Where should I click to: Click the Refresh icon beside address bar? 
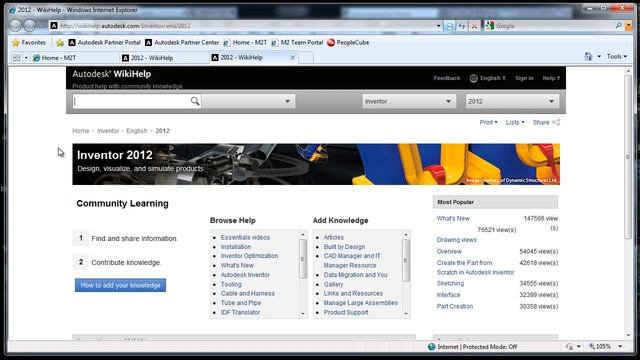pos(462,26)
